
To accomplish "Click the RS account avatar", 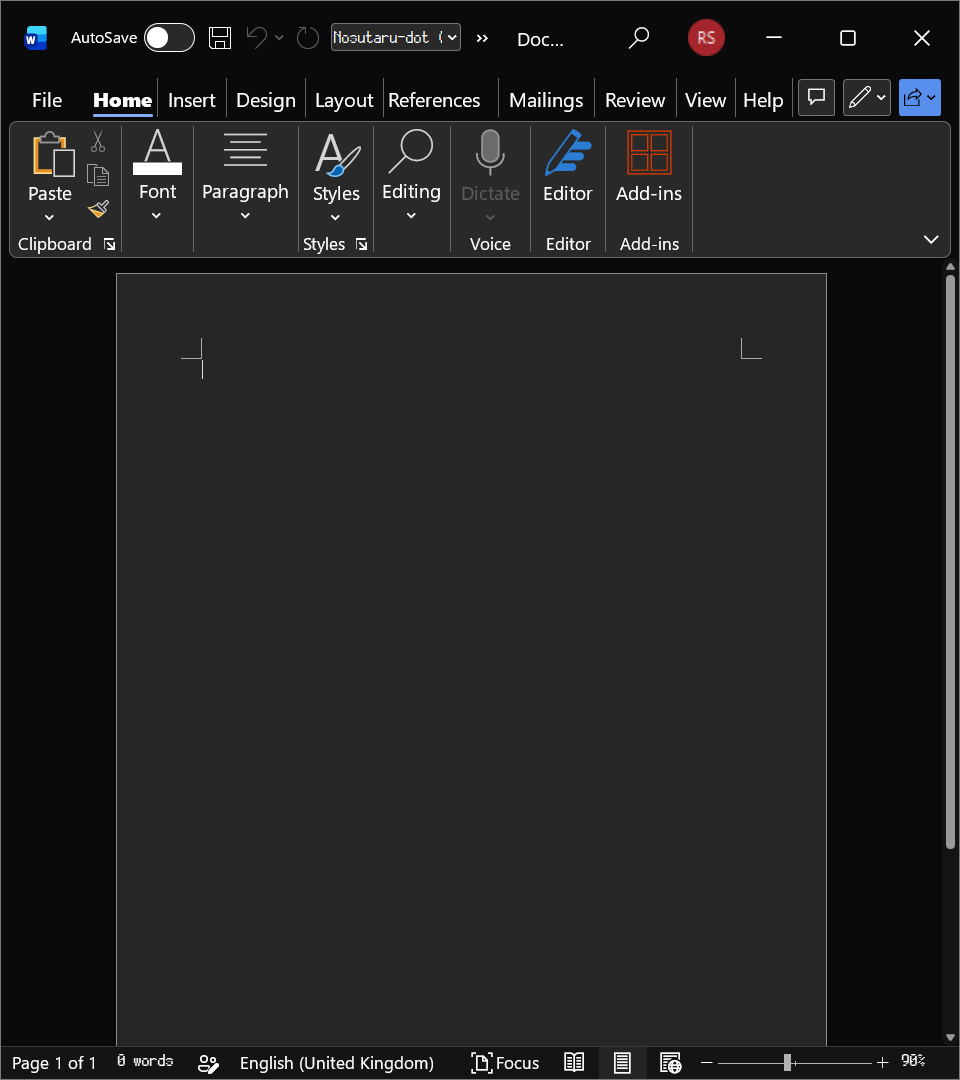I will click(706, 38).
